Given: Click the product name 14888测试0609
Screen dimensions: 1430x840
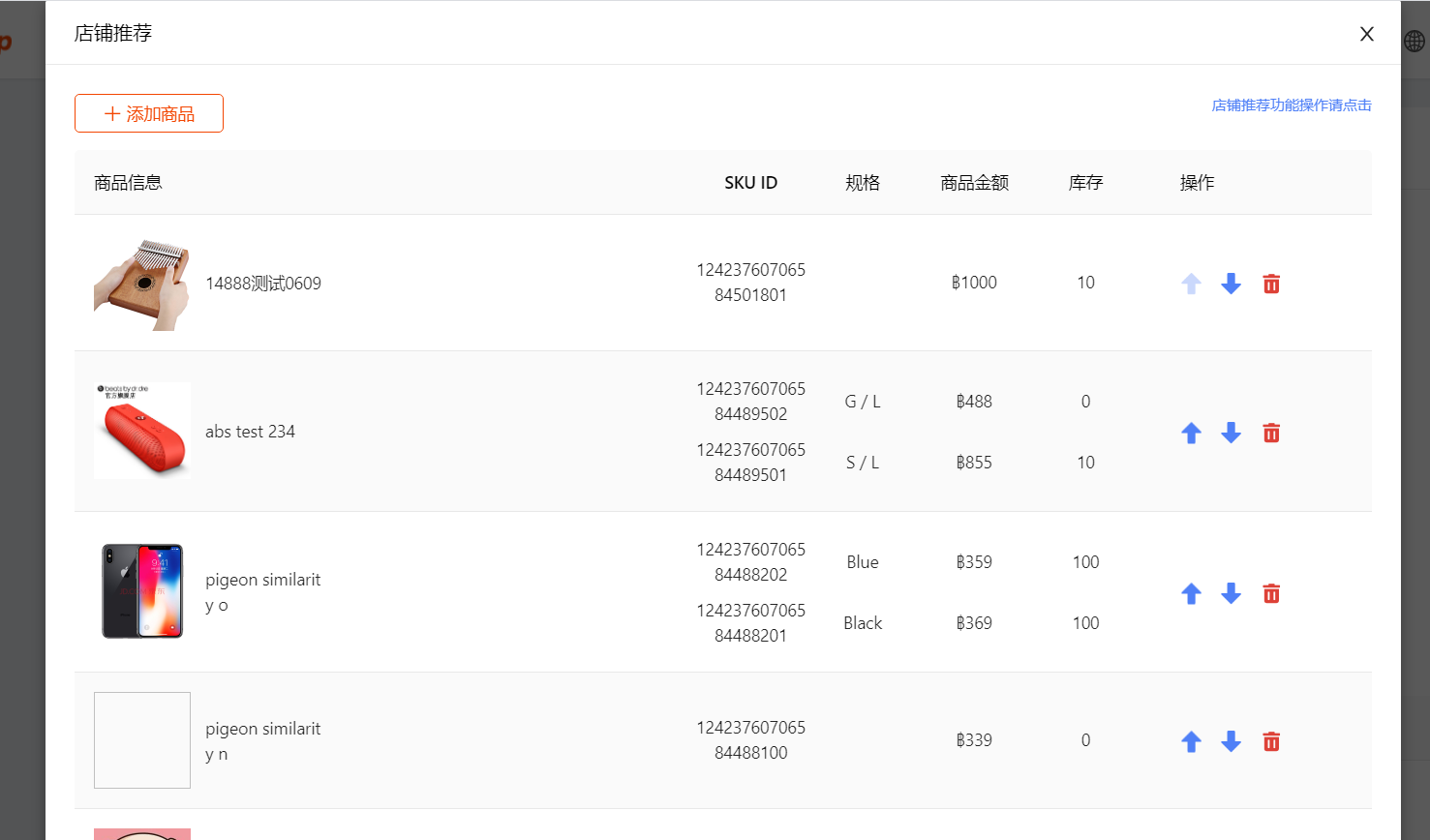Looking at the screenshot, I should coord(263,284).
